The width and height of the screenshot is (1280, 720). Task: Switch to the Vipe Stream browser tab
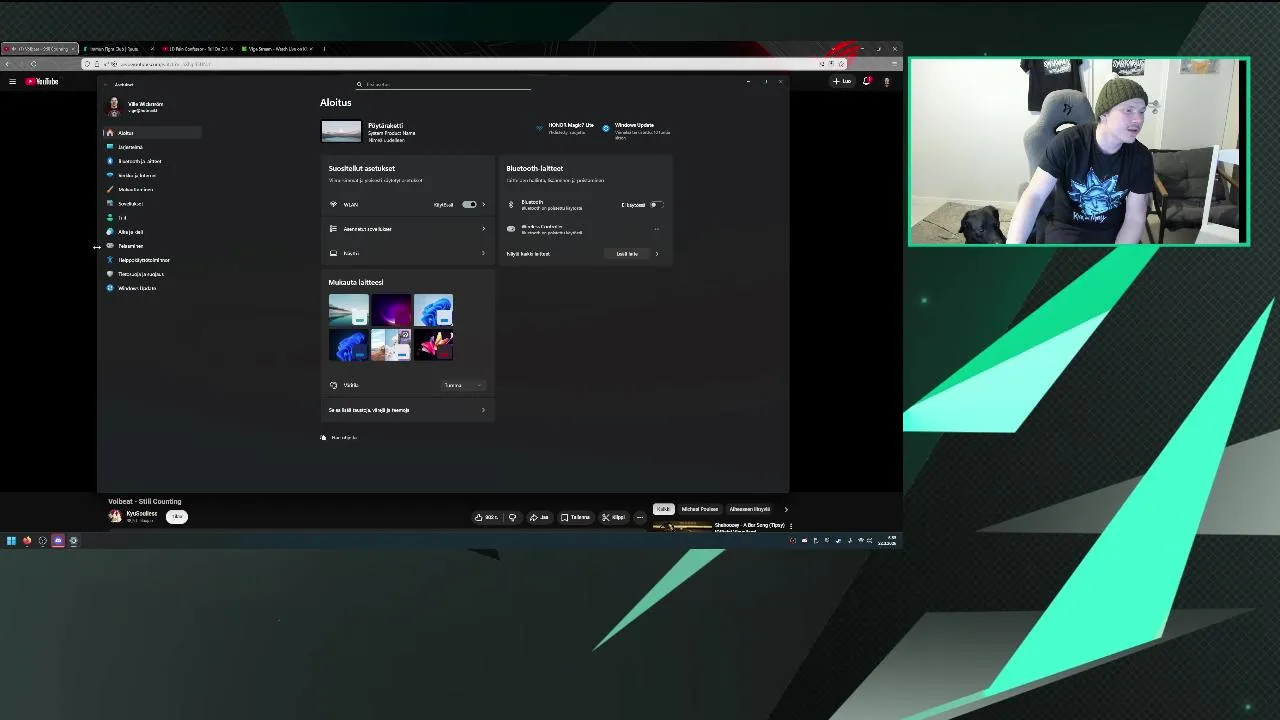pyautogui.click(x=275, y=49)
